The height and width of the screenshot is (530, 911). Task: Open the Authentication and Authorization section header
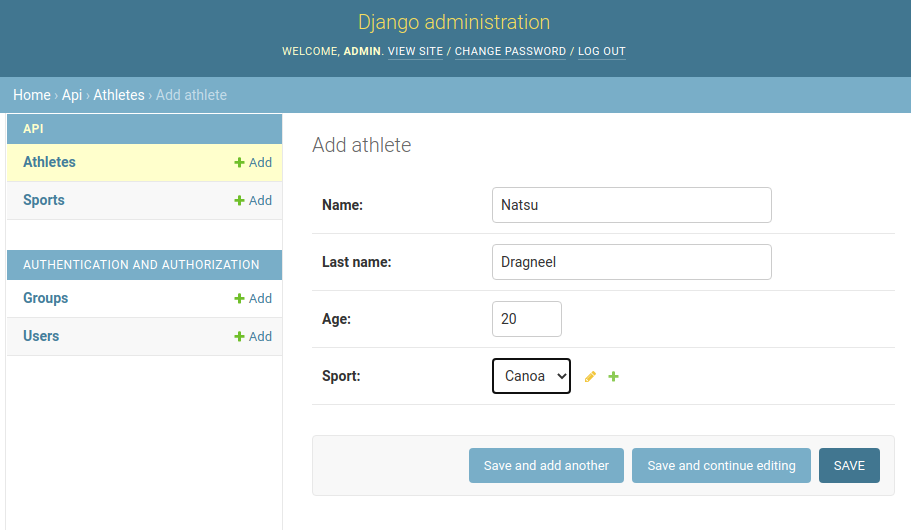[x=141, y=265]
